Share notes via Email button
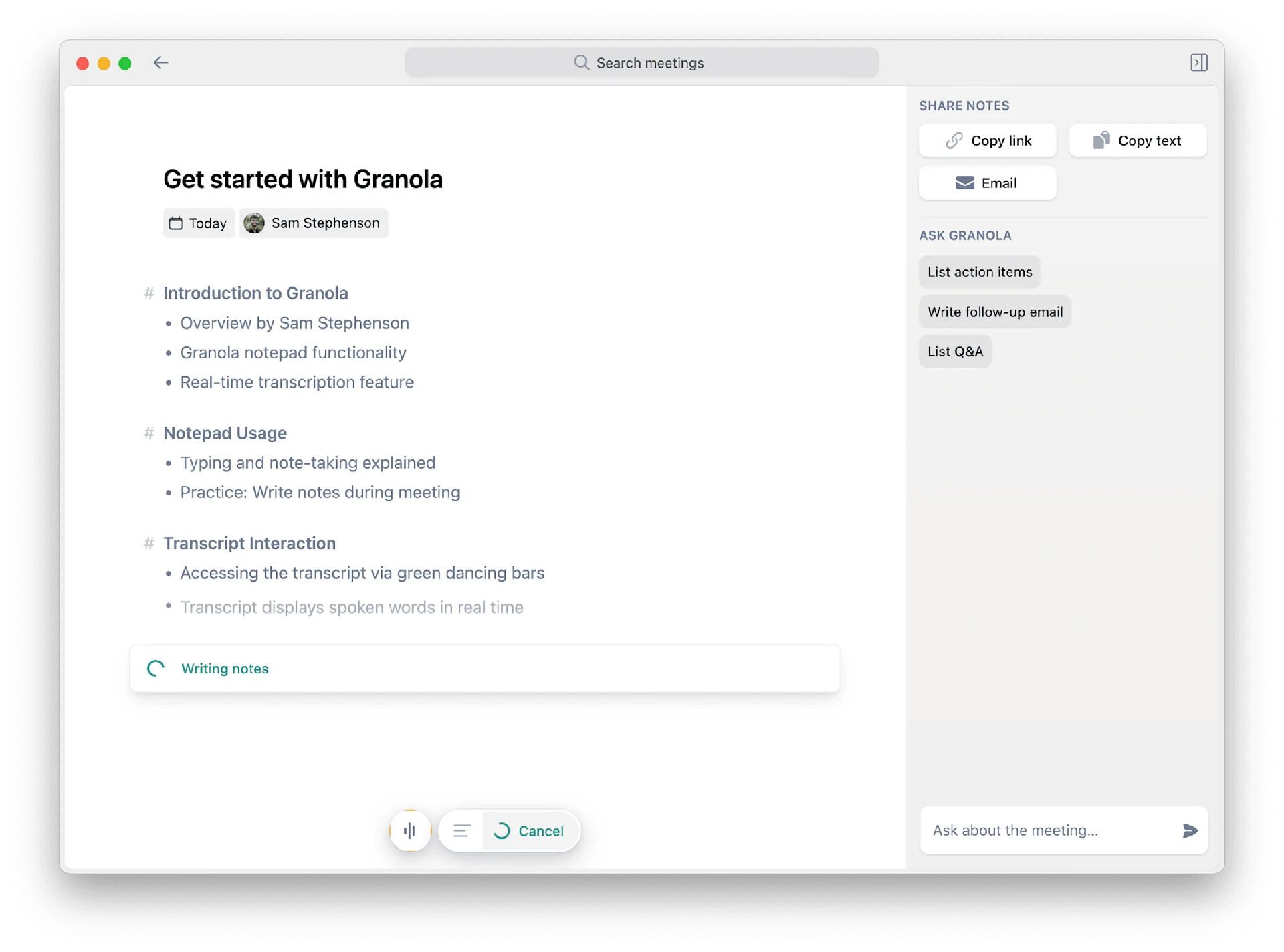The width and height of the screenshot is (1284, 952). pos(987,183)
